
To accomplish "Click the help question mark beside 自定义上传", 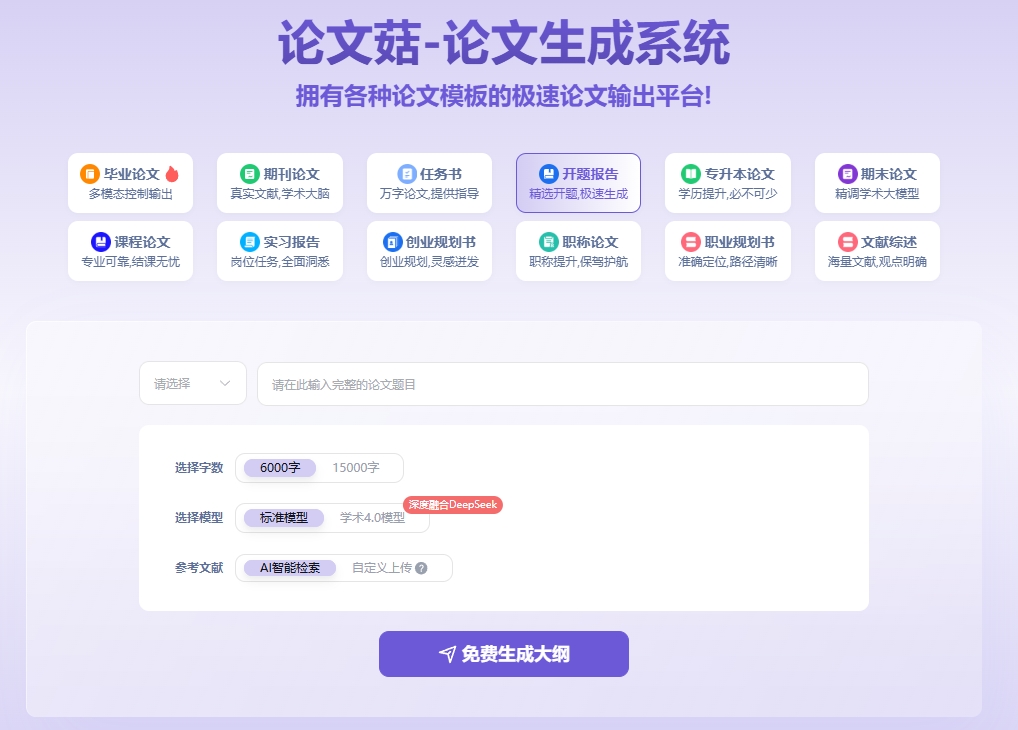I will [x=423, y=568].
